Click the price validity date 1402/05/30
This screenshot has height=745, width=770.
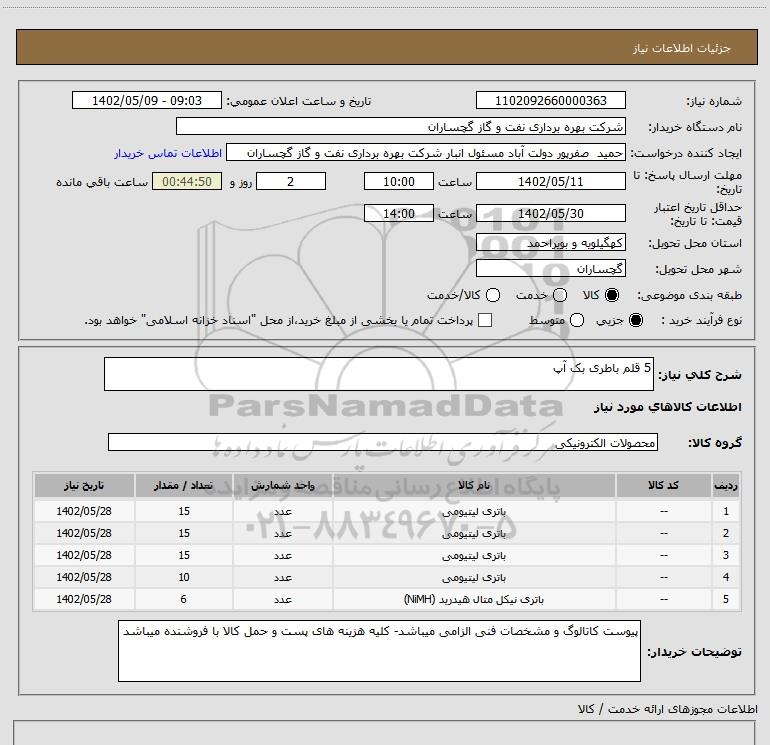pos(550,213)
